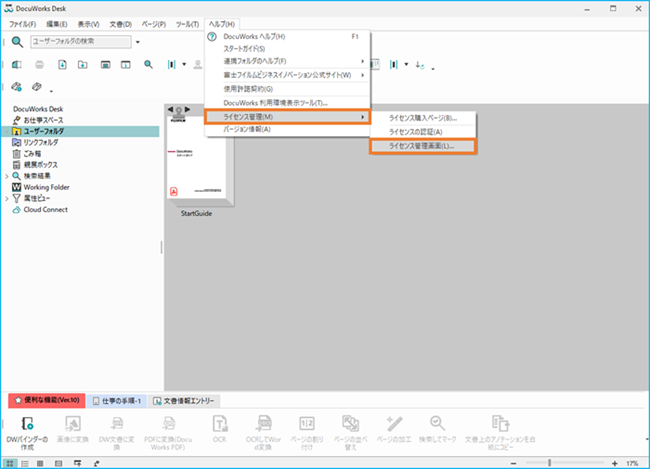Click the 17% zoom percentage value

click(x=632, y=463)
